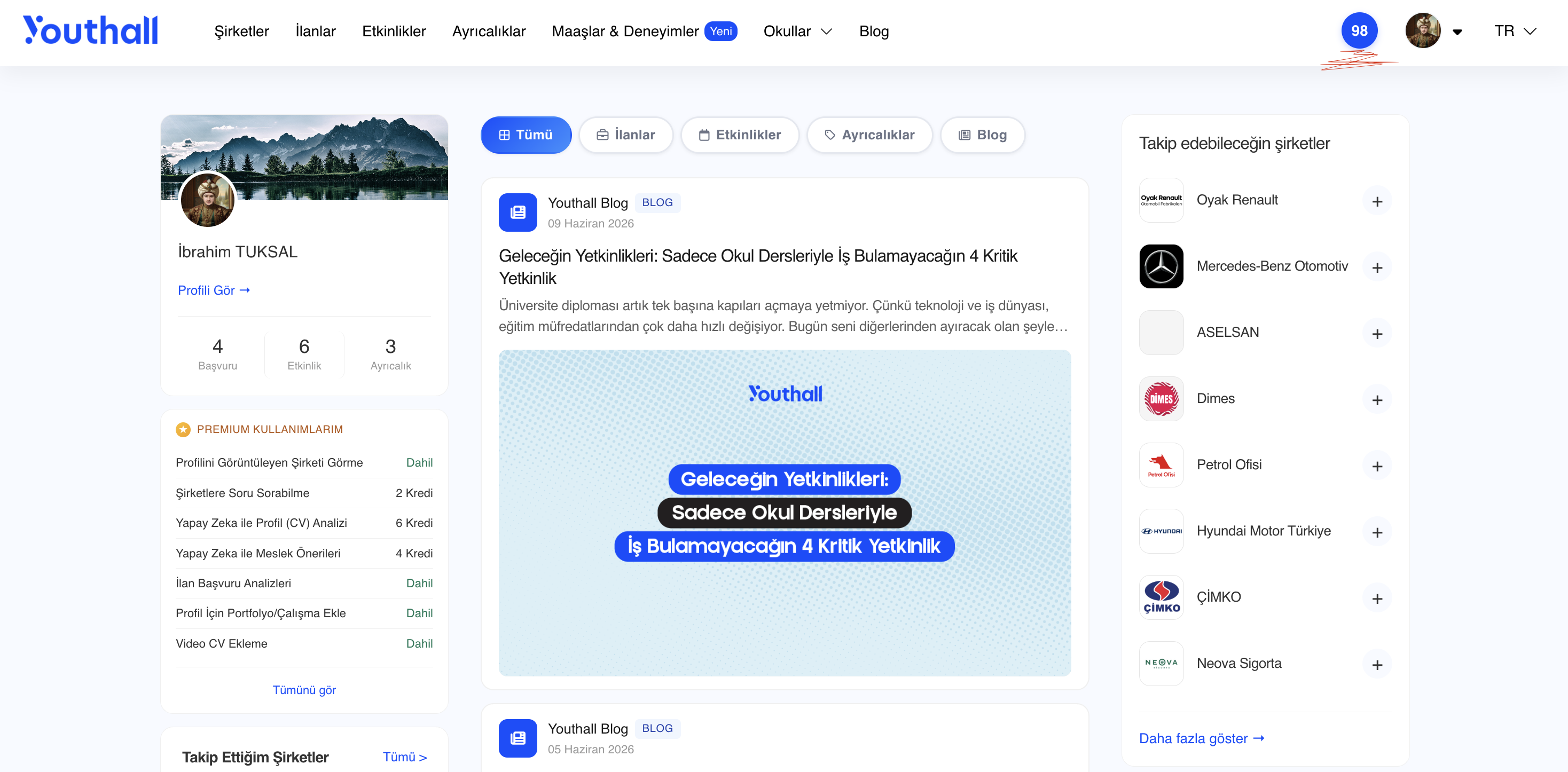Open the Mercedes-Benz star logo
Viewport: 1568px width, 772px height.
click(1161, 266)
